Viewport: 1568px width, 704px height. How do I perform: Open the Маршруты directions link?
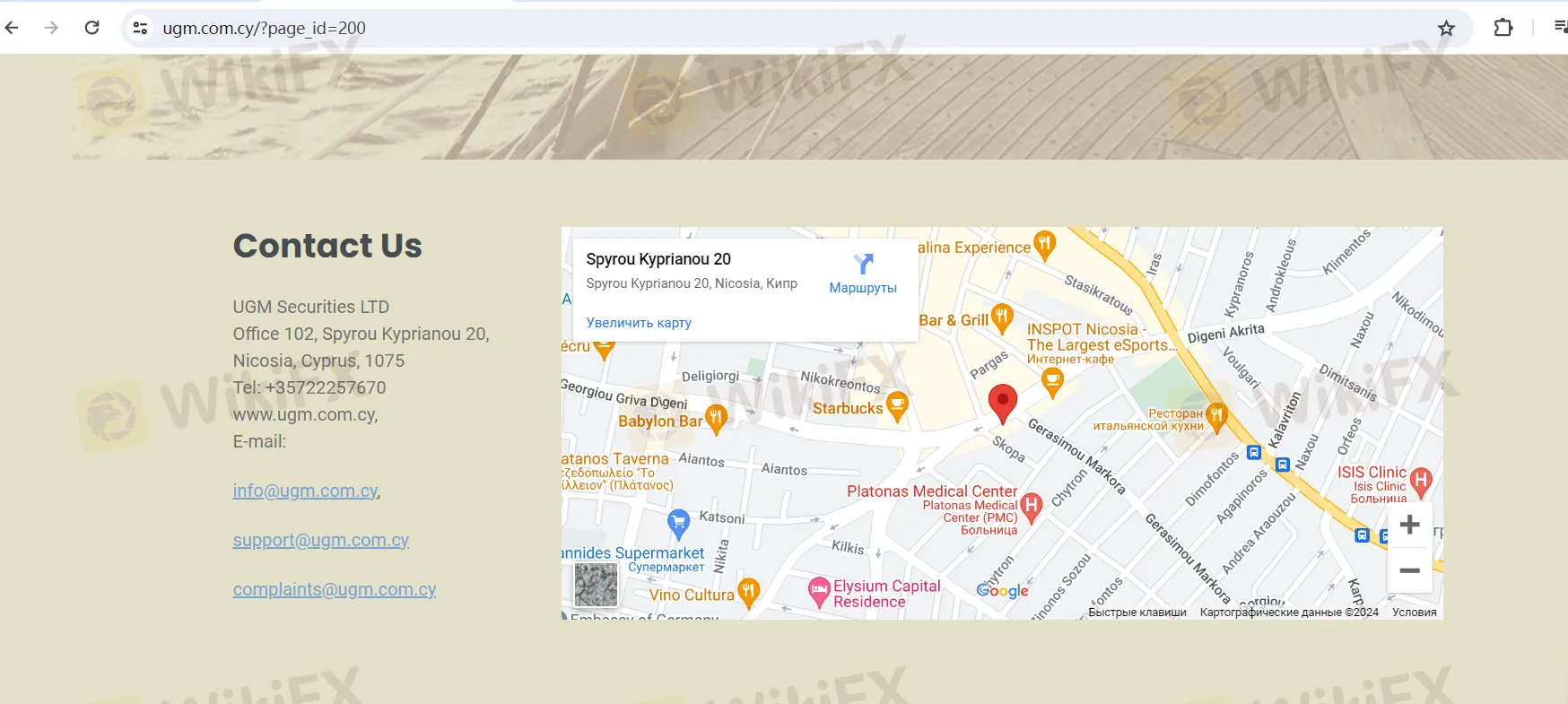pyautogui.click(x=863, y=274)
